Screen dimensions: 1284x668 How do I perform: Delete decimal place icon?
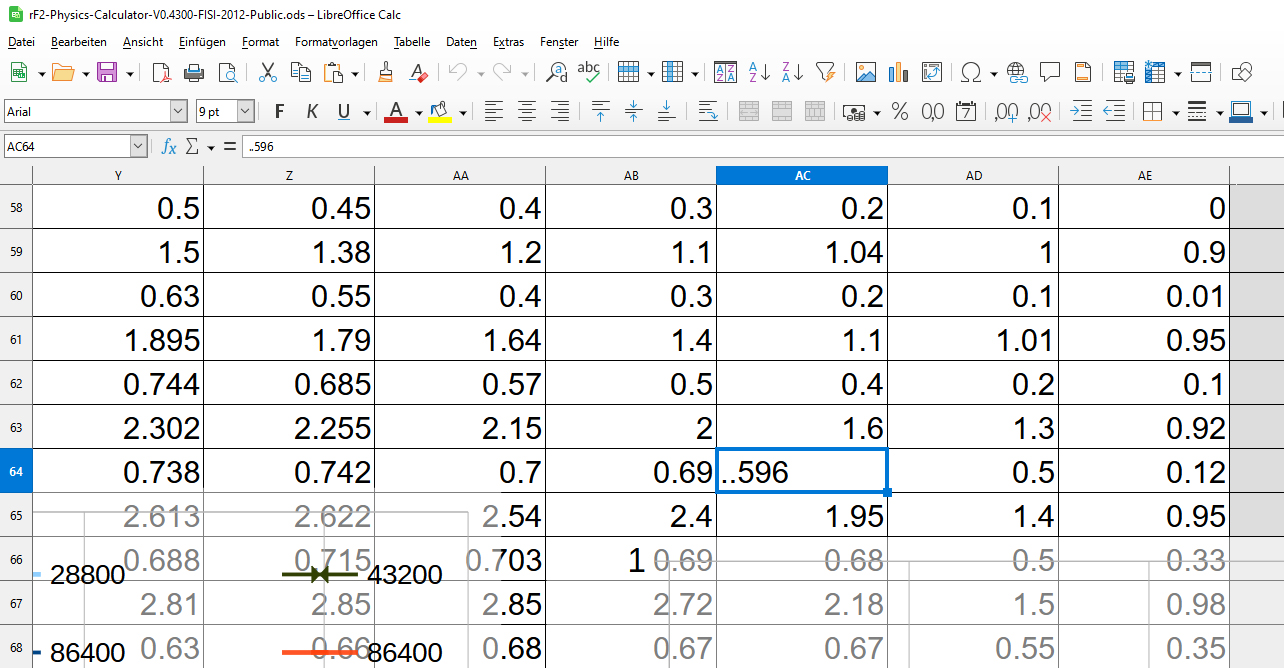coord(1040,111)
